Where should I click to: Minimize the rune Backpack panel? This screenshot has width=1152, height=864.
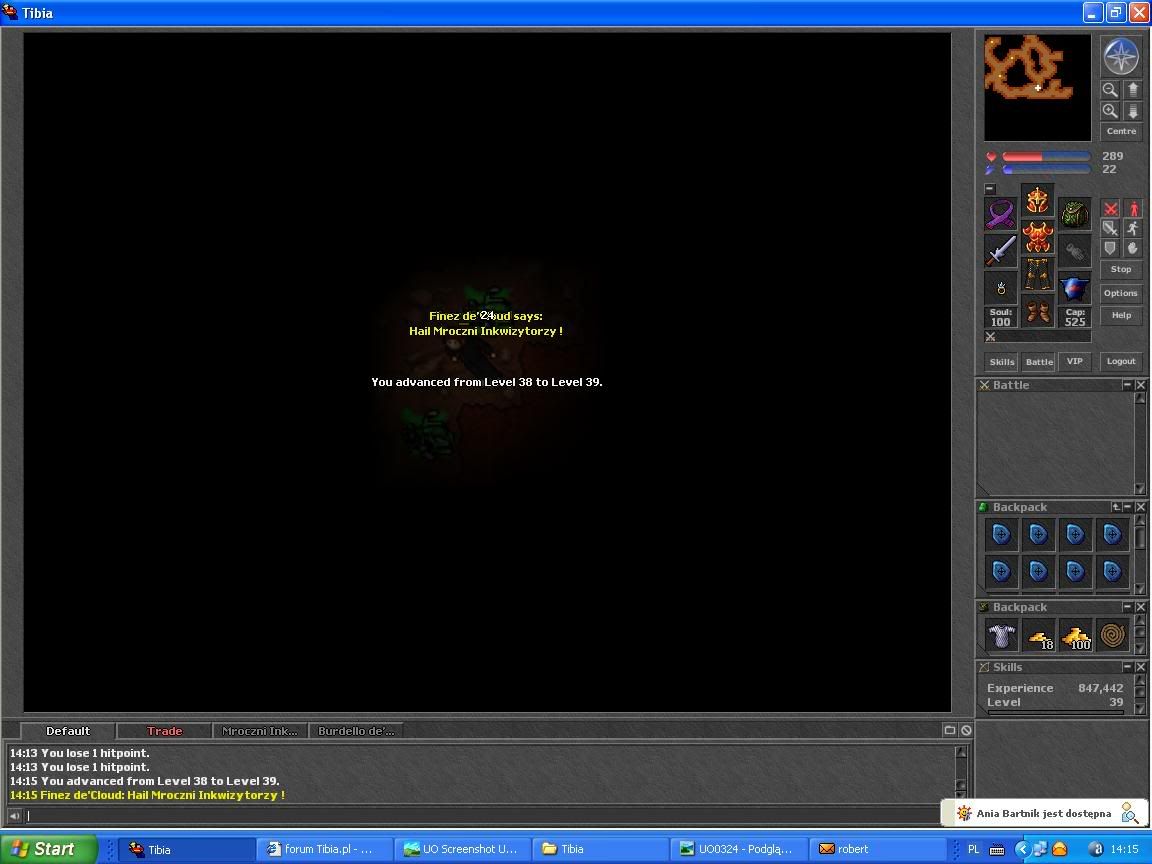click(1128, 507)
